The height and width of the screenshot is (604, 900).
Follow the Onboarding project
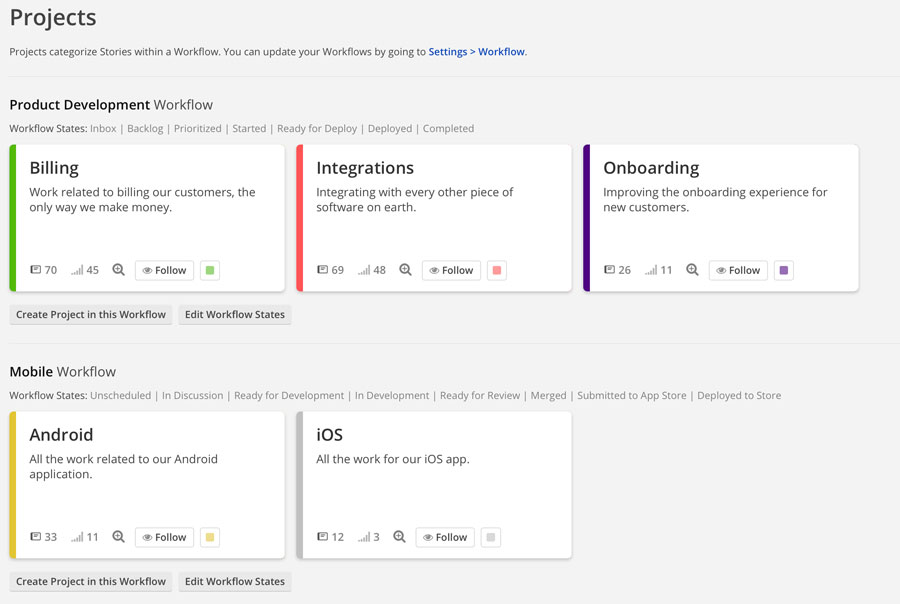click(738, 269)
